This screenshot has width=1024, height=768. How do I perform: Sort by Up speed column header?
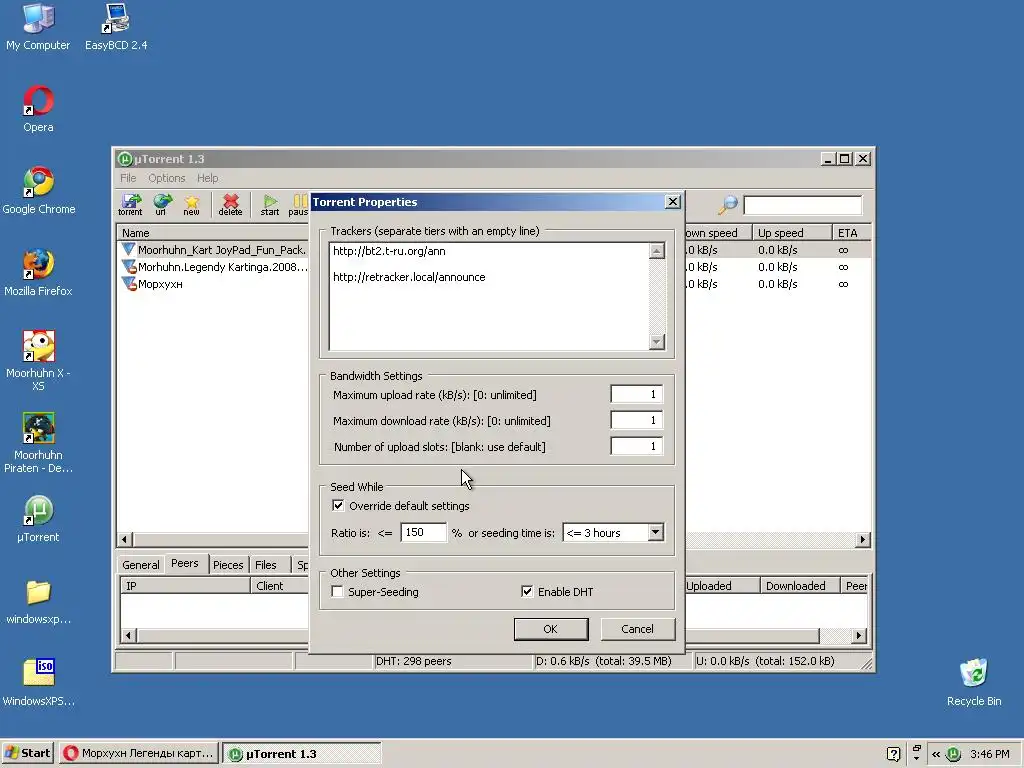[x=792, y=232]
